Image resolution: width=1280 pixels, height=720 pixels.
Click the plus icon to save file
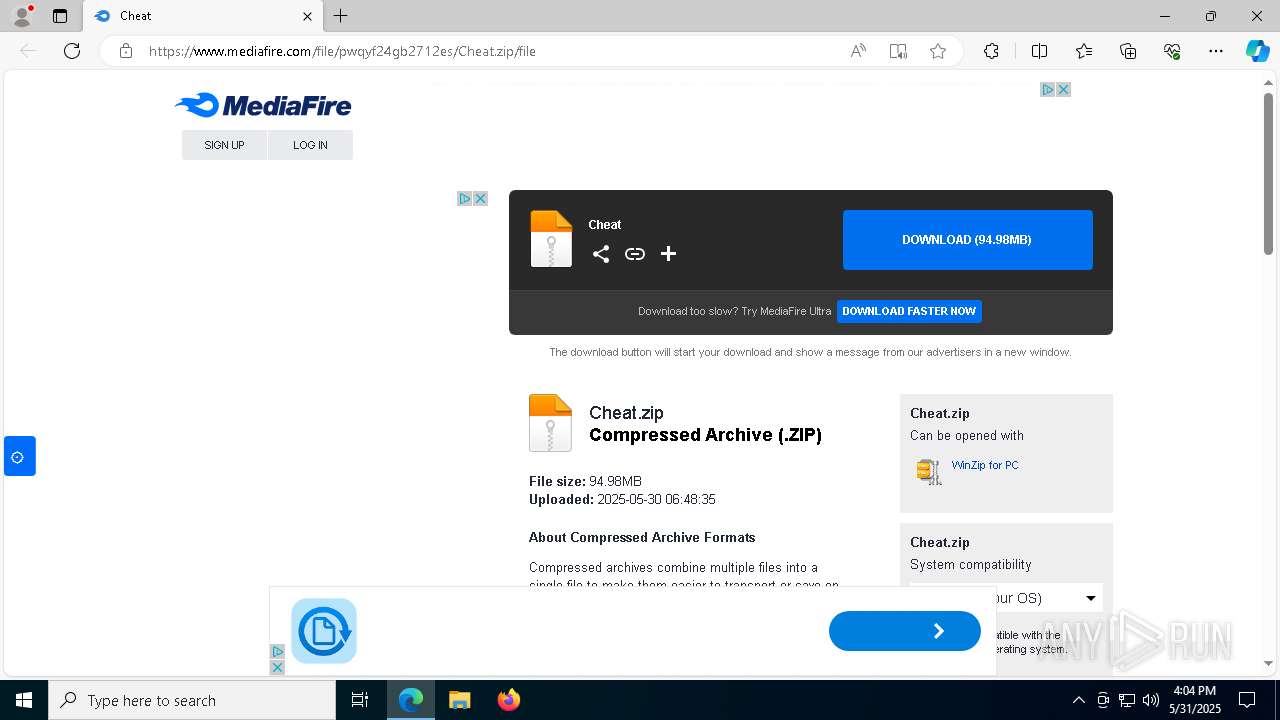tap(669, 254)
